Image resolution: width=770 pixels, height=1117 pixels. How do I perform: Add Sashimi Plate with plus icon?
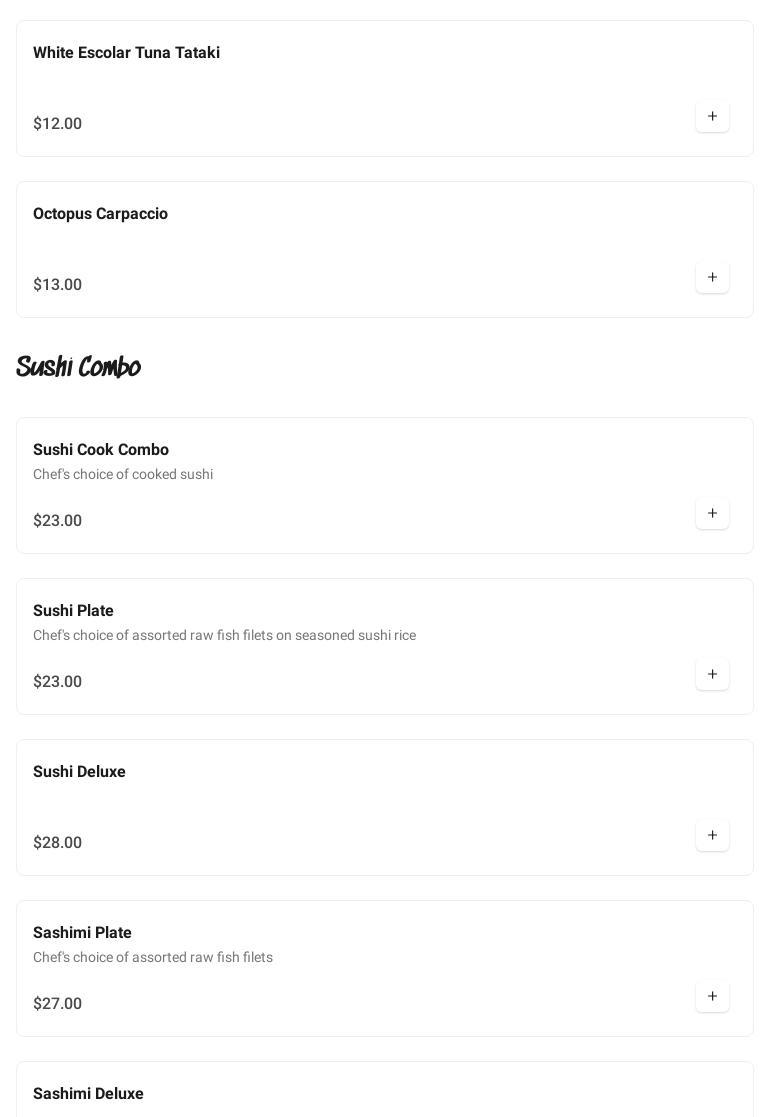712,997
